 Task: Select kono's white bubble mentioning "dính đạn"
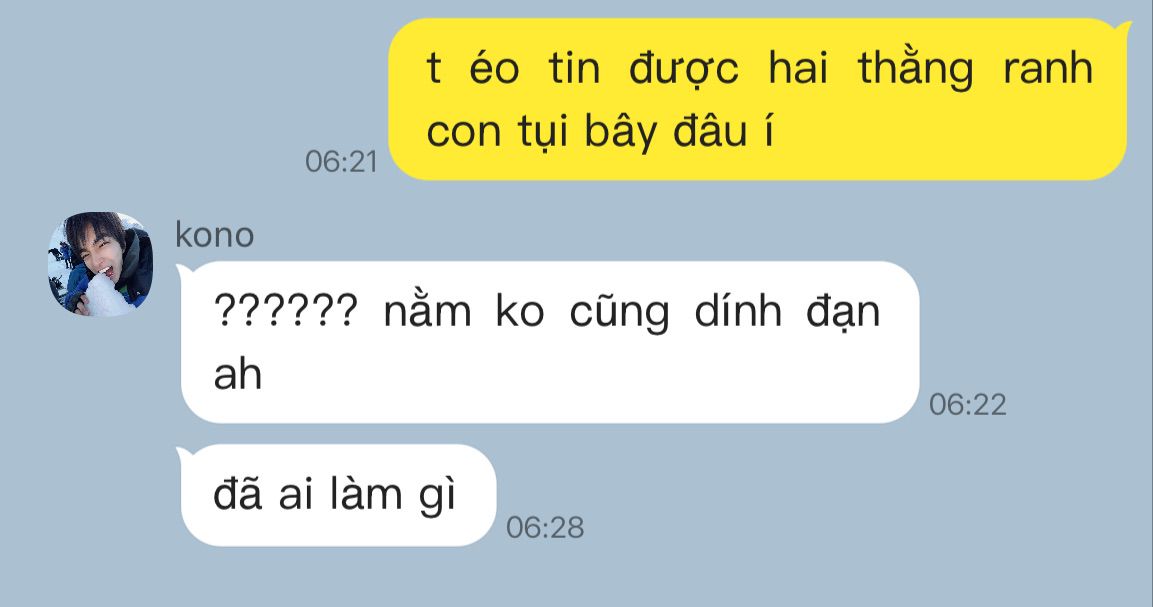click(x=549, y=342)
